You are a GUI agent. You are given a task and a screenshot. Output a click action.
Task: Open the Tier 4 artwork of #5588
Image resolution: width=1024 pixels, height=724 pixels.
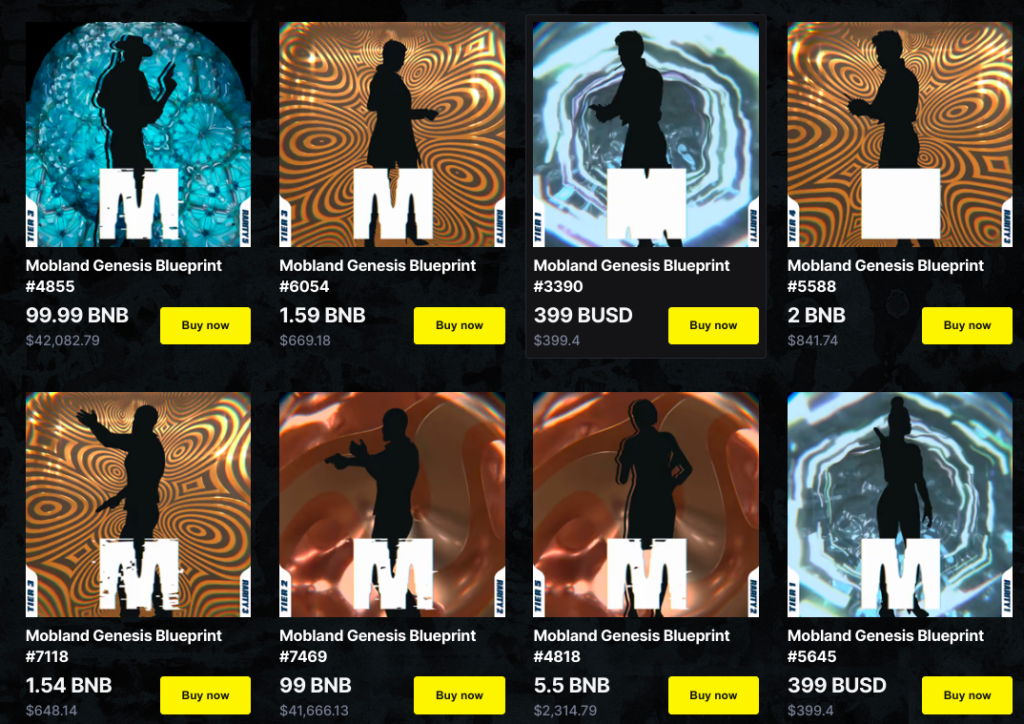click(900, 134)
